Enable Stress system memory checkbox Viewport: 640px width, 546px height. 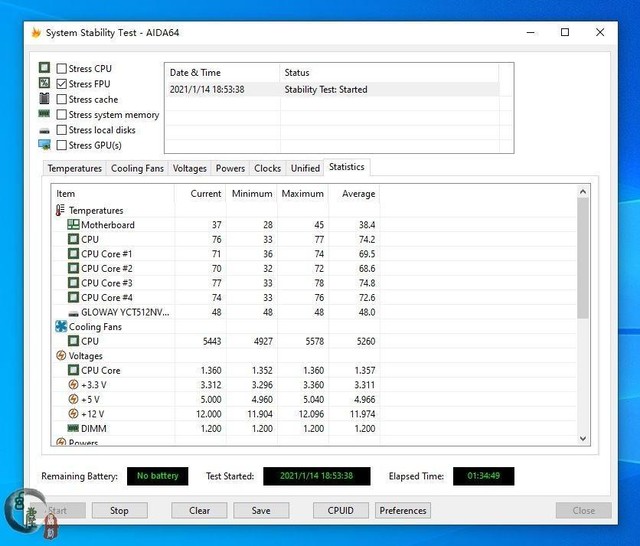click(62, 114)
